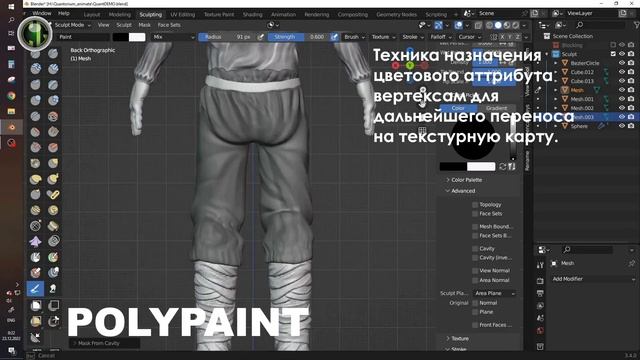Toggle X axis symmetry button
The height and width of the screenshot is (360, 640).
tap(502, 37)
